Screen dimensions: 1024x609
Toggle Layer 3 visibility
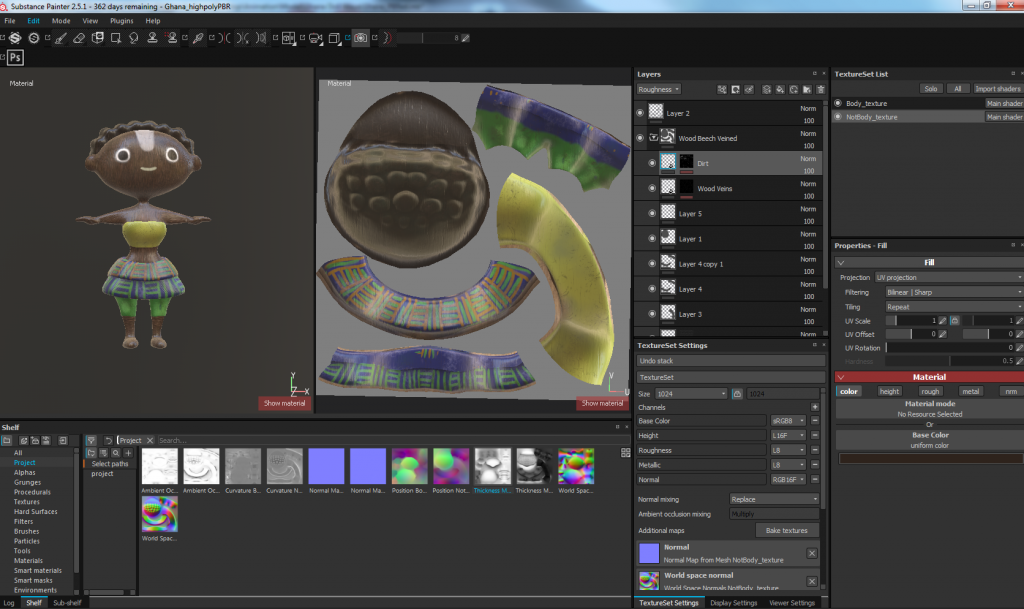(x=652, y=314)
